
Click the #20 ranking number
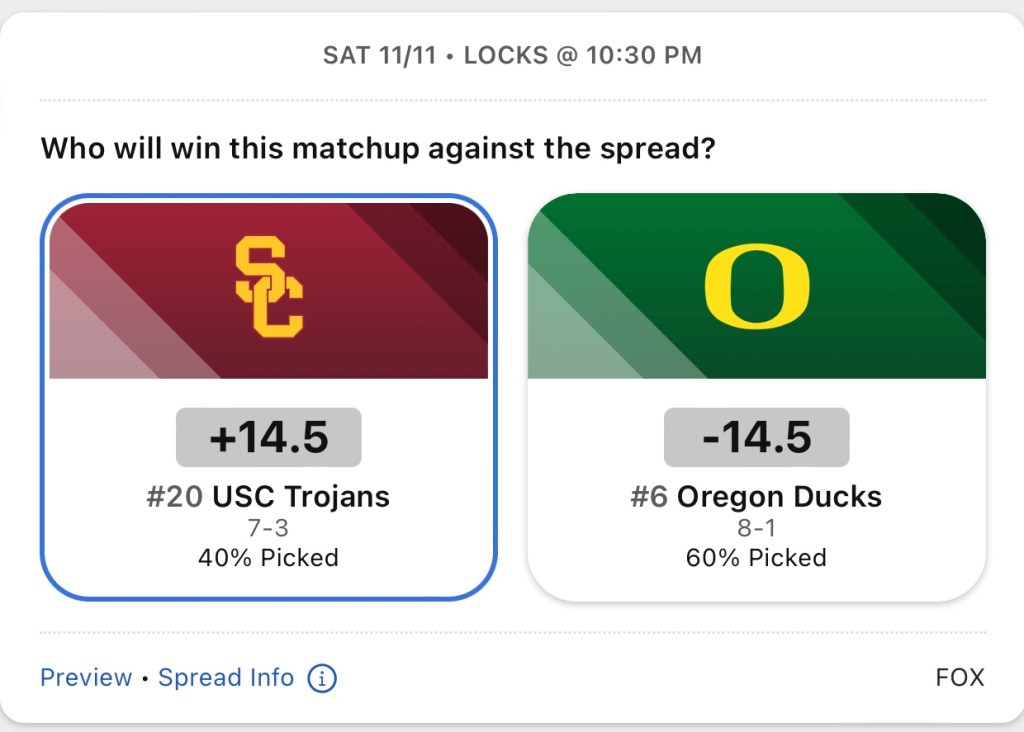click(176, 496)
